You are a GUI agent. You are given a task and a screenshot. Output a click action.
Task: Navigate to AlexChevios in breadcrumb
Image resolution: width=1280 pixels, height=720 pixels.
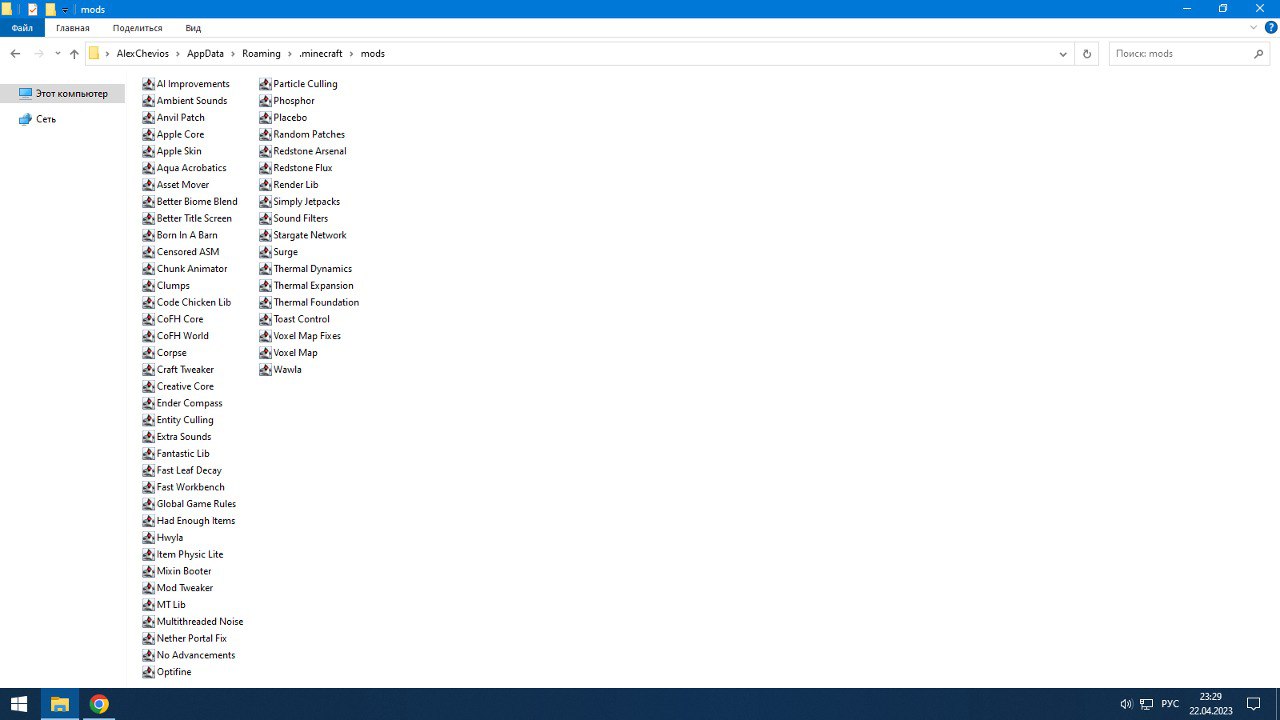142,54
